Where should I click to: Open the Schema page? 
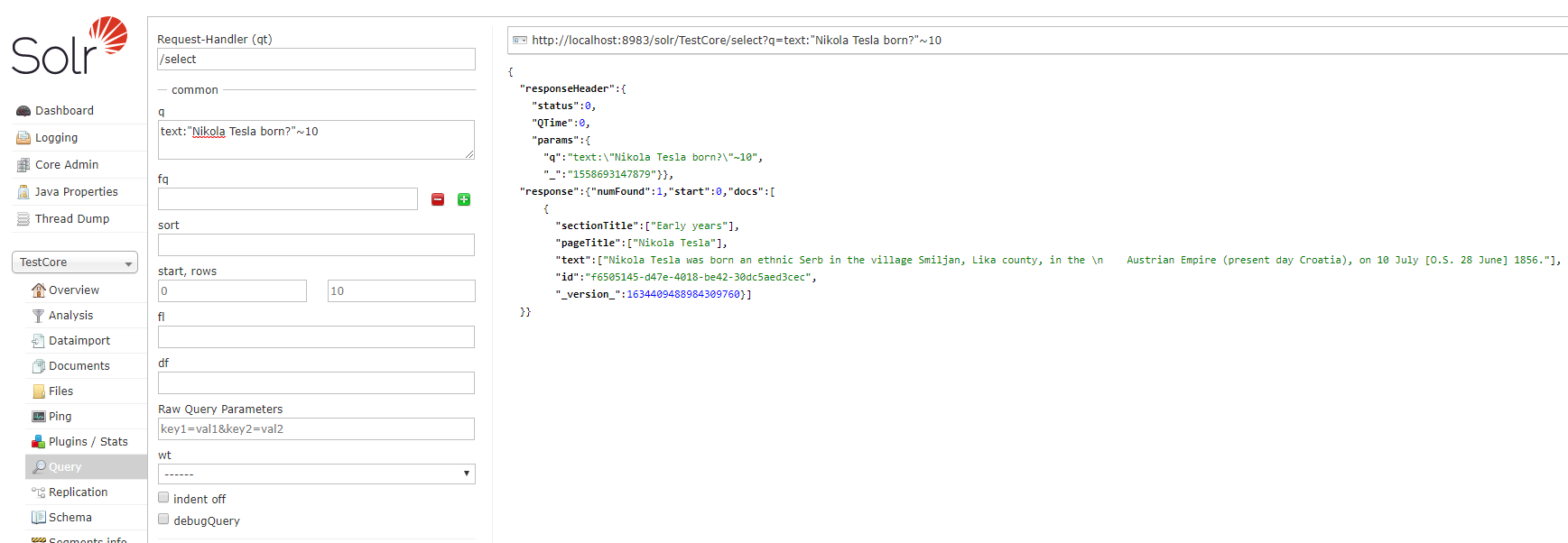click(x=70, y=518)
